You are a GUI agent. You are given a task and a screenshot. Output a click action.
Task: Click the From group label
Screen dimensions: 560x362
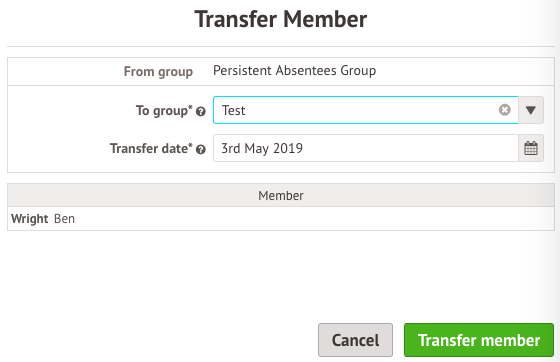(x=158, y=72)
